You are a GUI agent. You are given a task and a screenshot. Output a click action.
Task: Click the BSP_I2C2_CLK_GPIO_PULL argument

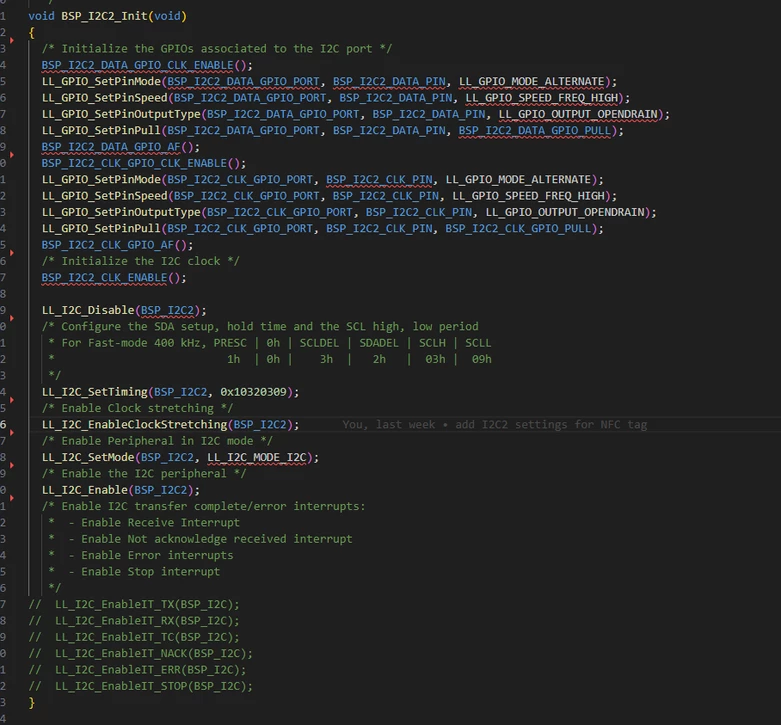518,229
